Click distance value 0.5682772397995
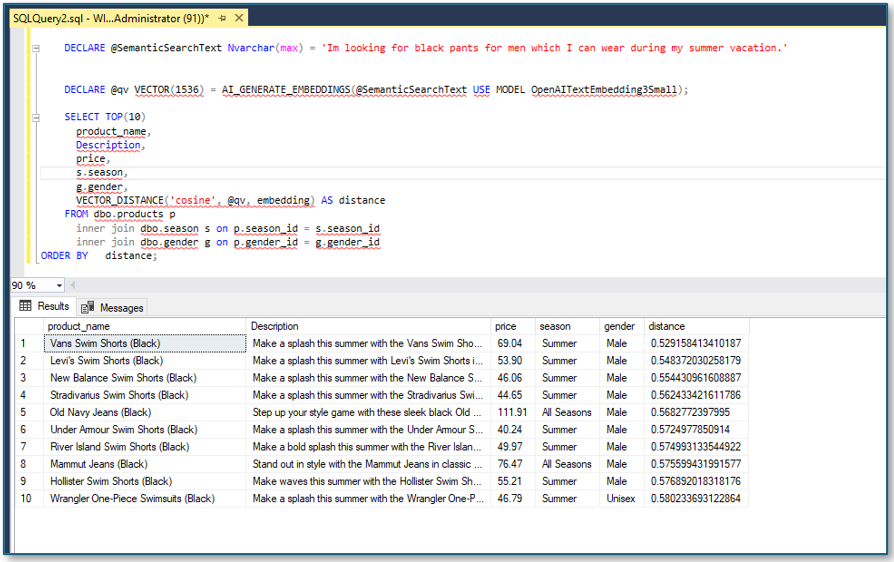The width and height of the screenshot is (894, 562). (696, 412)
